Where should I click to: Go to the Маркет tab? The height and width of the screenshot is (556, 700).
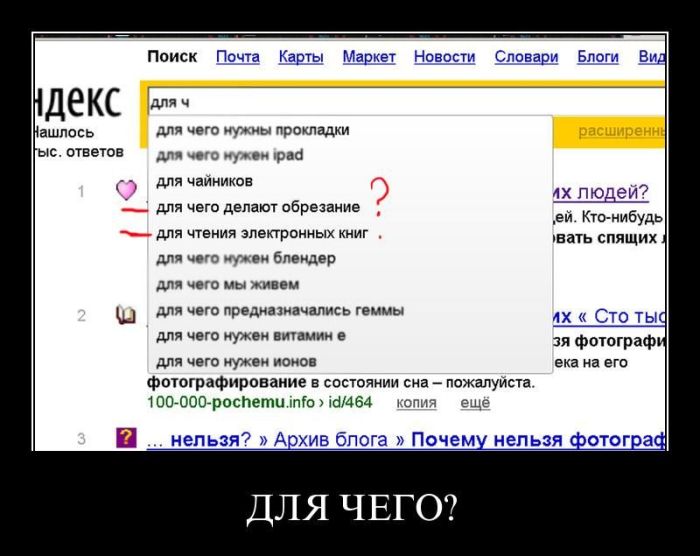click(x=369, y=57)
